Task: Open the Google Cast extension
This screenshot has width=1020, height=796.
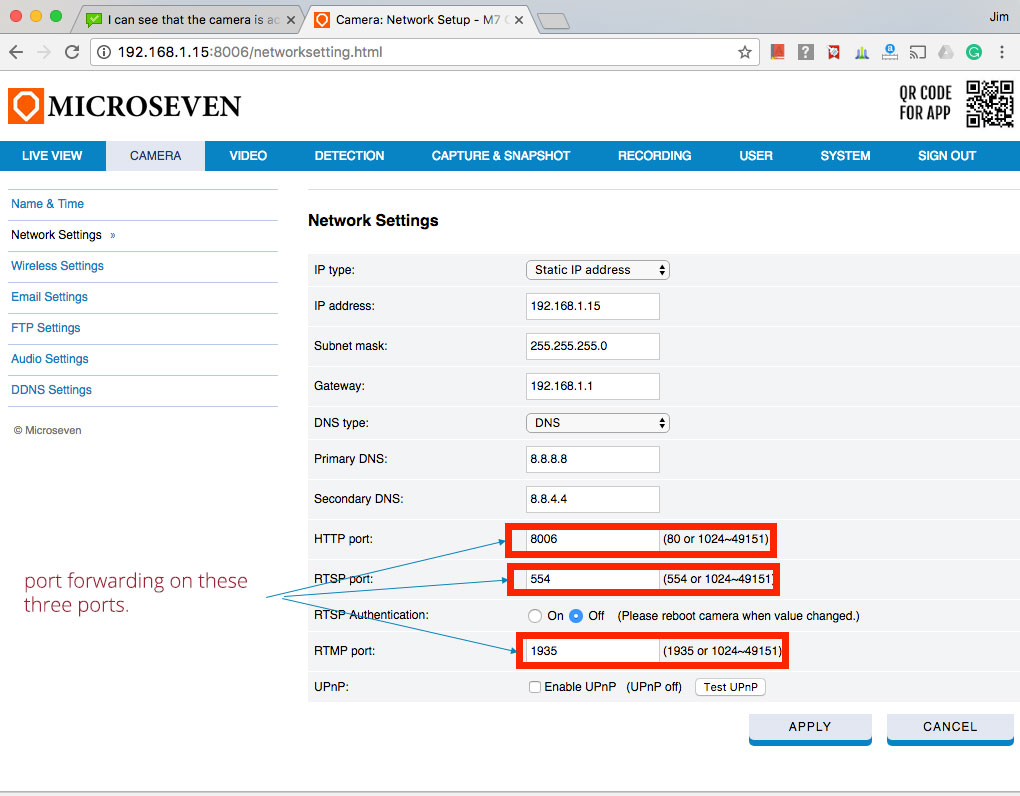Action: [918, 51]
